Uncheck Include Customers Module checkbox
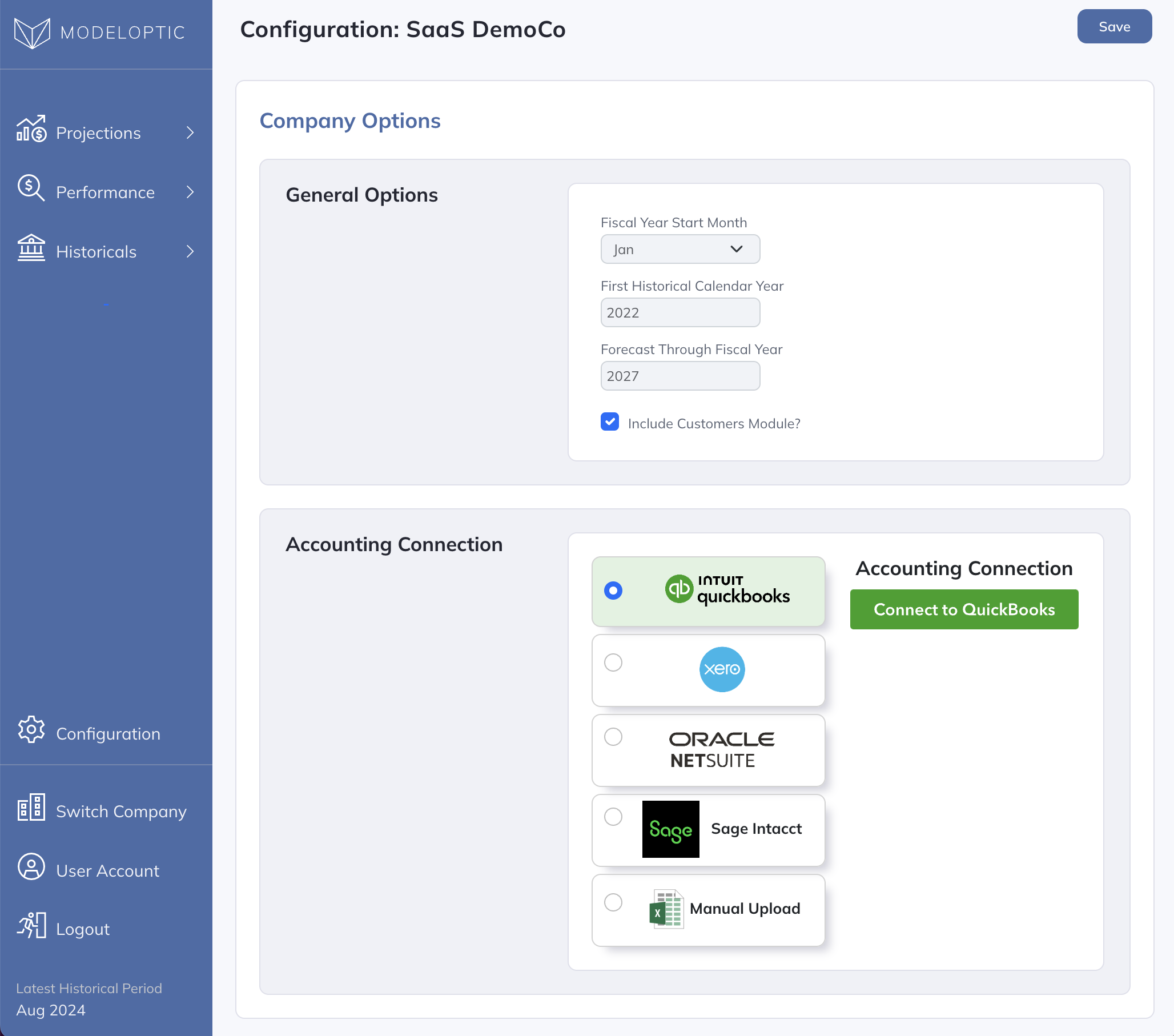 [x=609, y=421]
